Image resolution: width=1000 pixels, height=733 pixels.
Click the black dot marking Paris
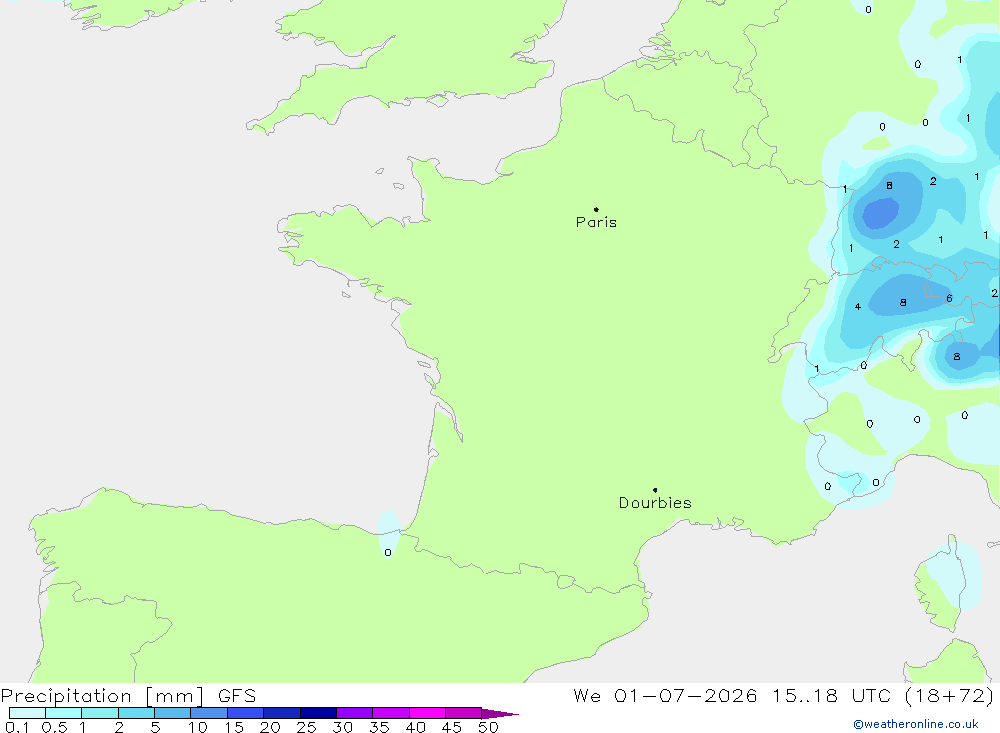[596, 209]
